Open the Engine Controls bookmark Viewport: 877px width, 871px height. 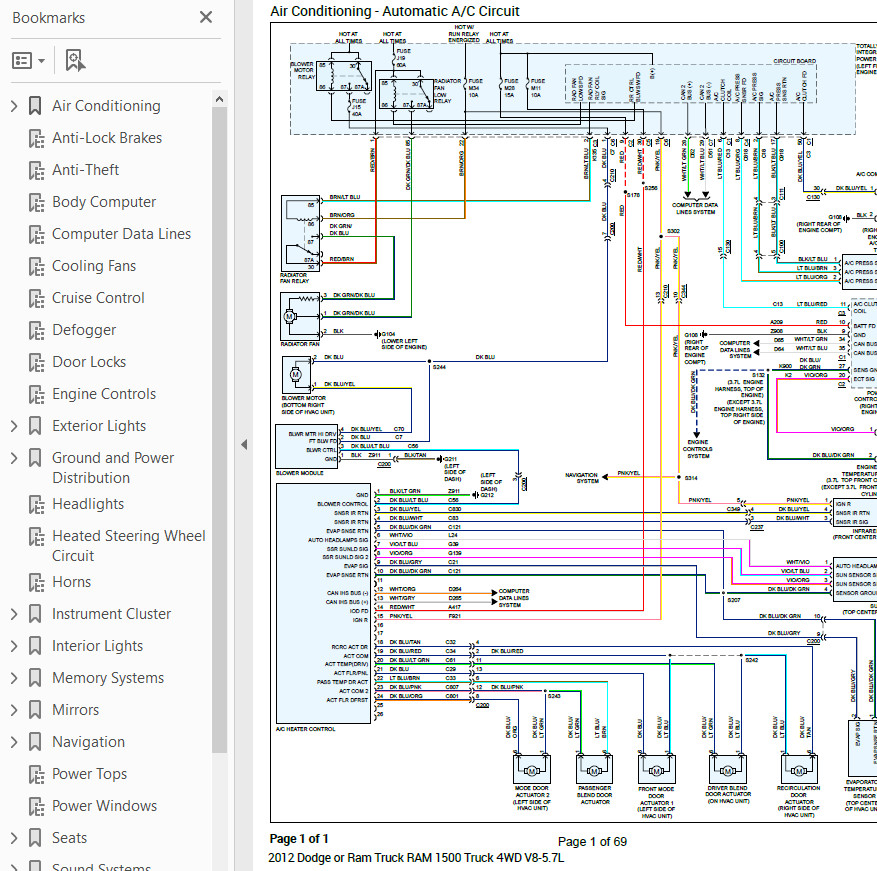(x=104, y=394)
